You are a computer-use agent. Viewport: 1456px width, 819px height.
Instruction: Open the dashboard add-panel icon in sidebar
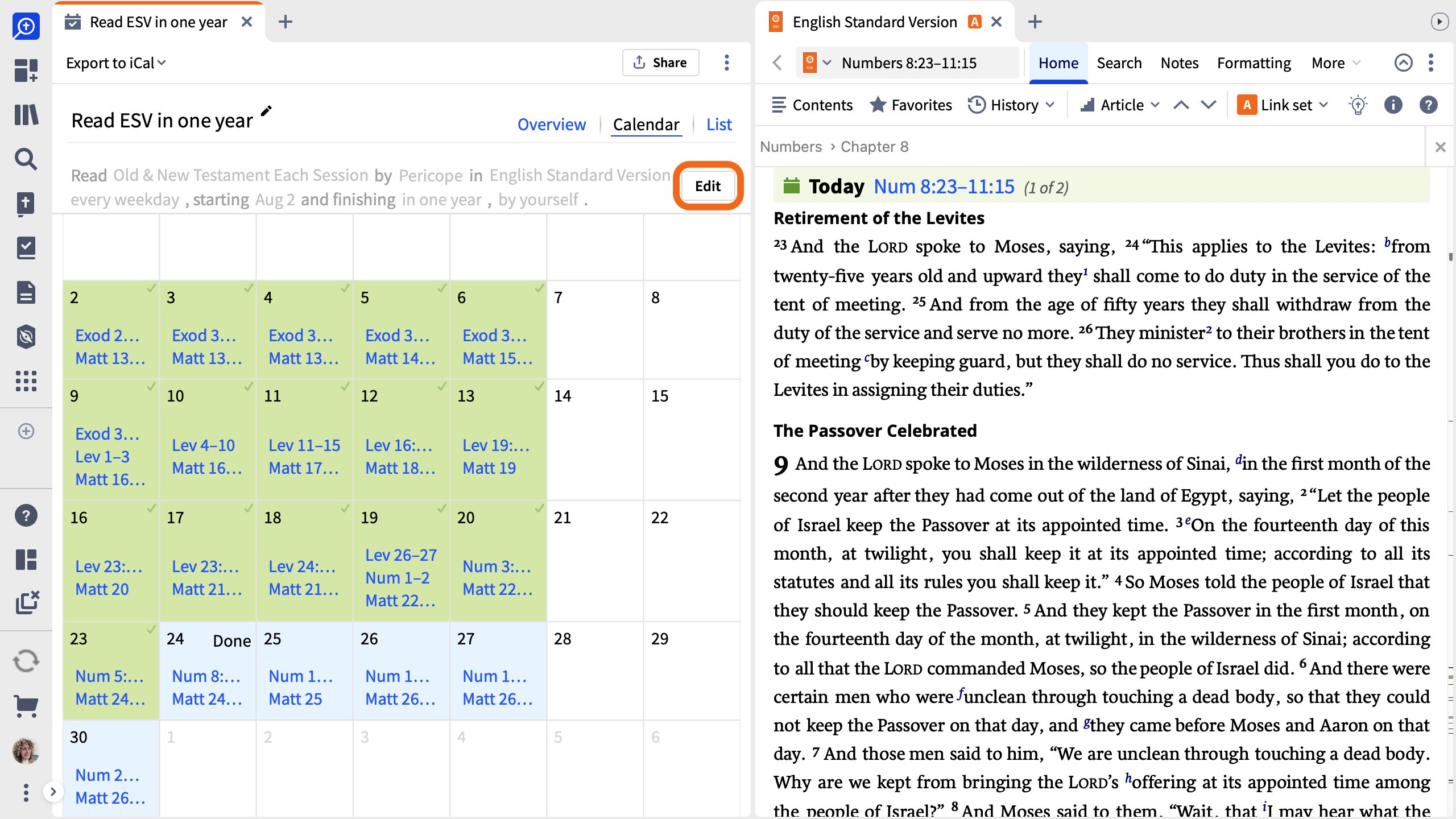26,71
